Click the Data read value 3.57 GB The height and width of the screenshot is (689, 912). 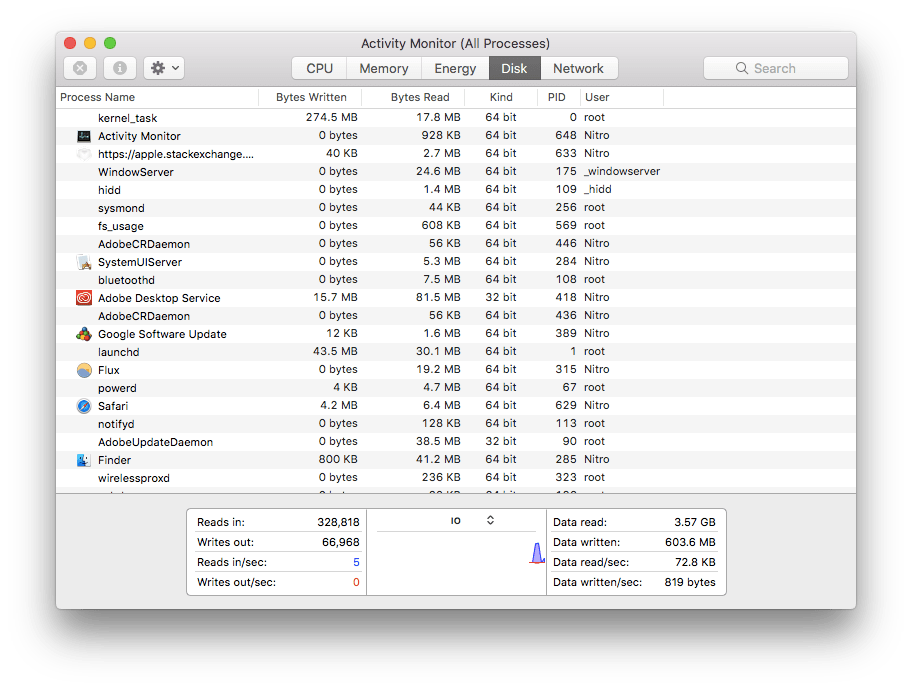pos(695,522)
